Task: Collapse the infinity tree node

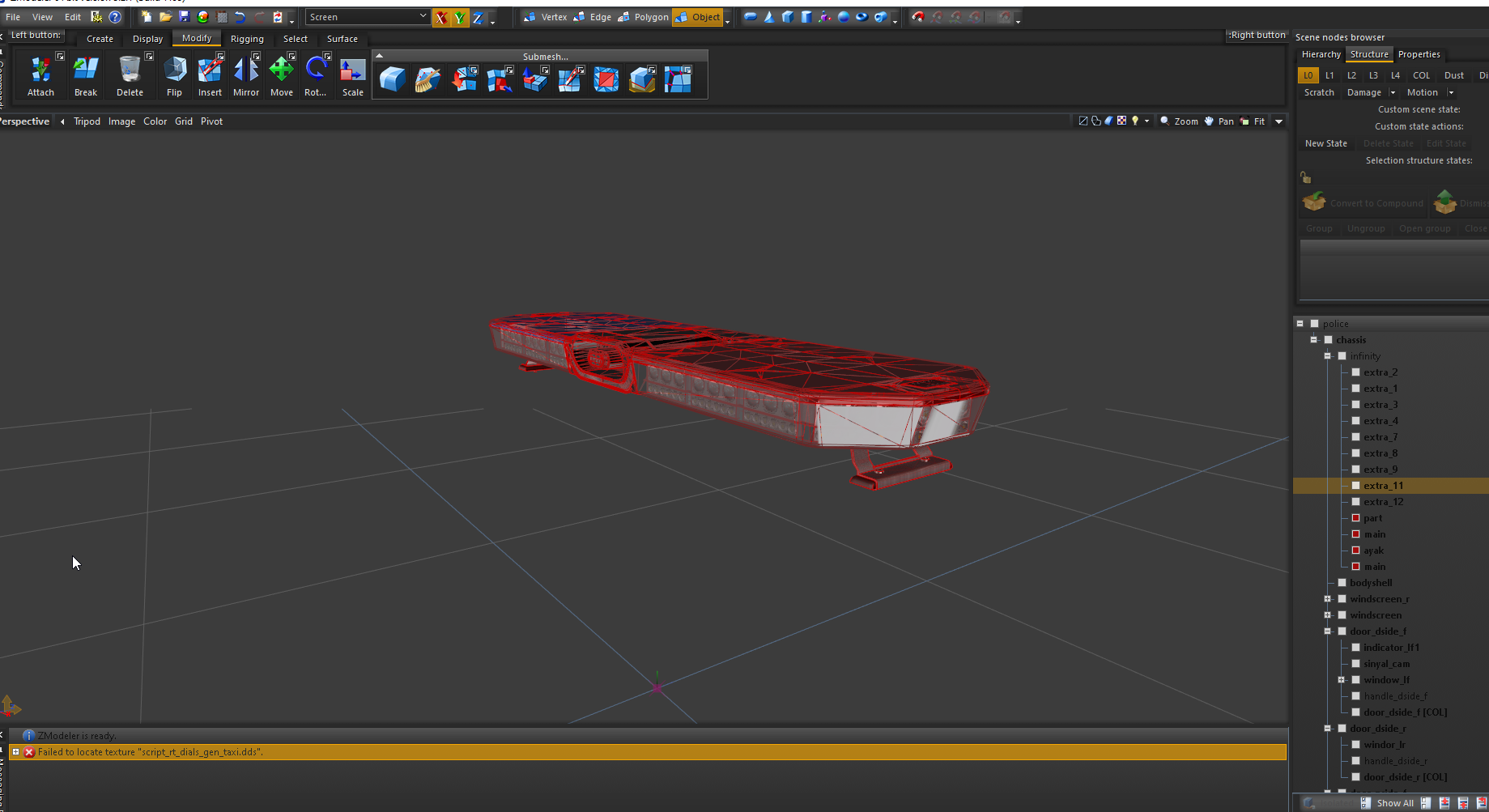Action: (x=1328, y=356)
